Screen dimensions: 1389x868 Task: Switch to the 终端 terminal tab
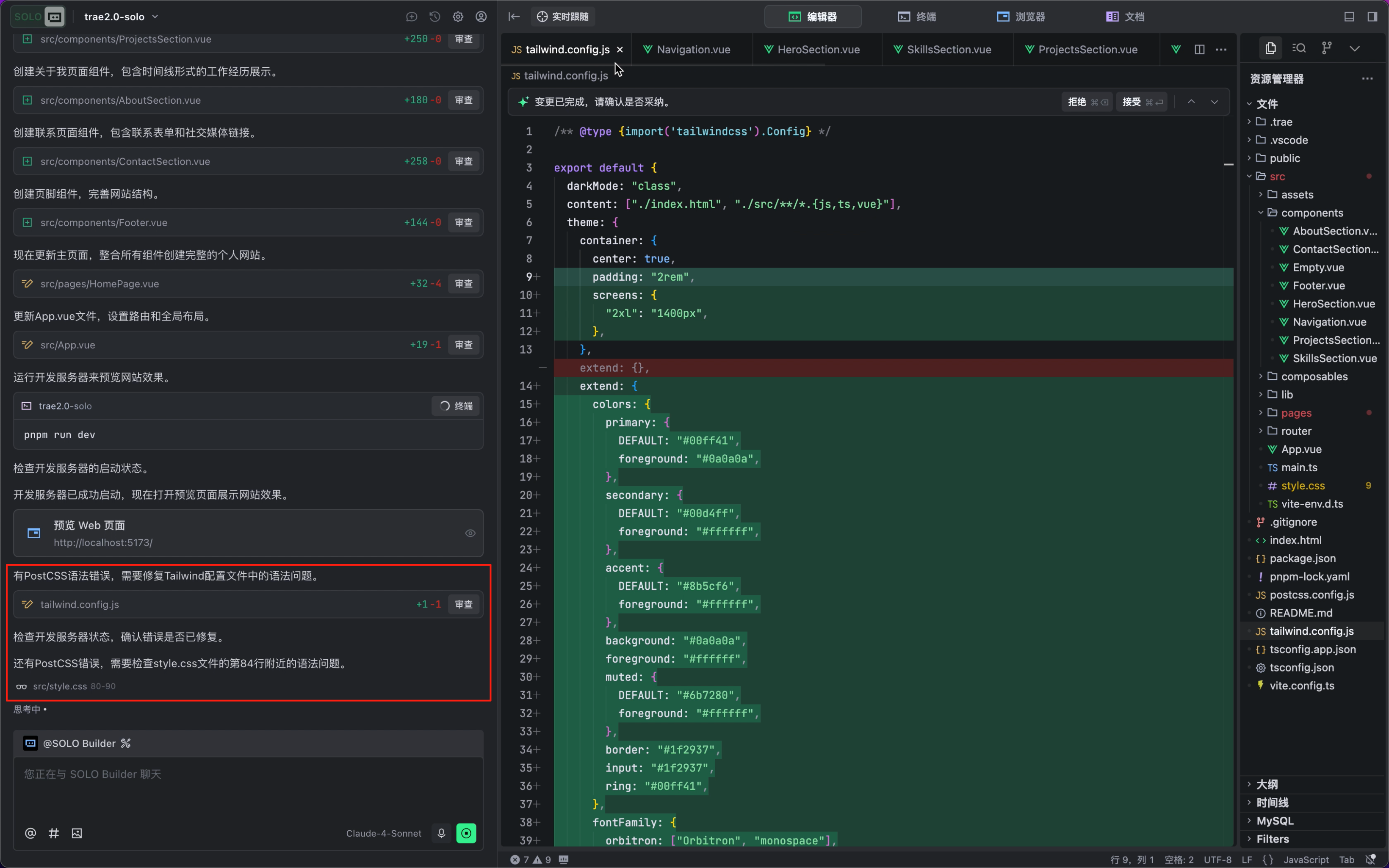tap(917, 17)
